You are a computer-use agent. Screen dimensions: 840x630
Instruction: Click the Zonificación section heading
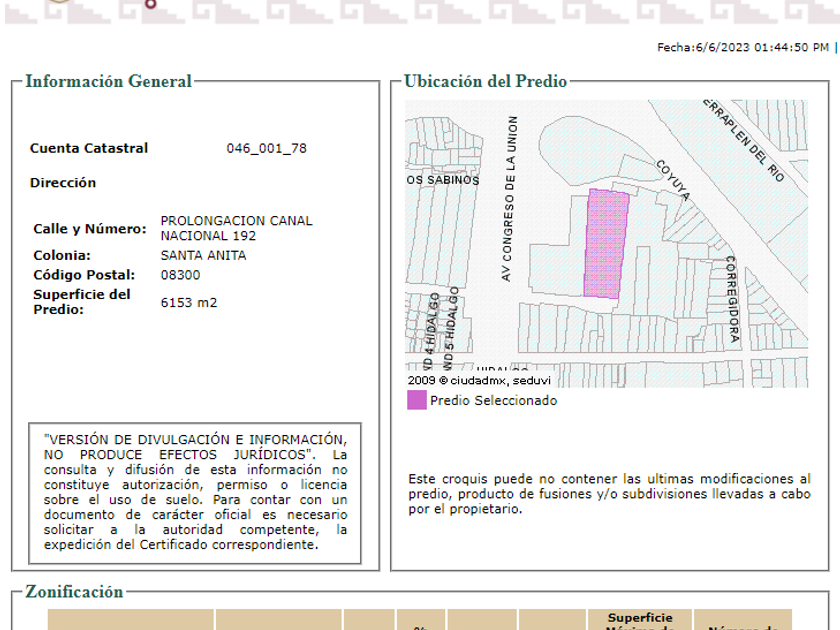[x=74, y=592]
